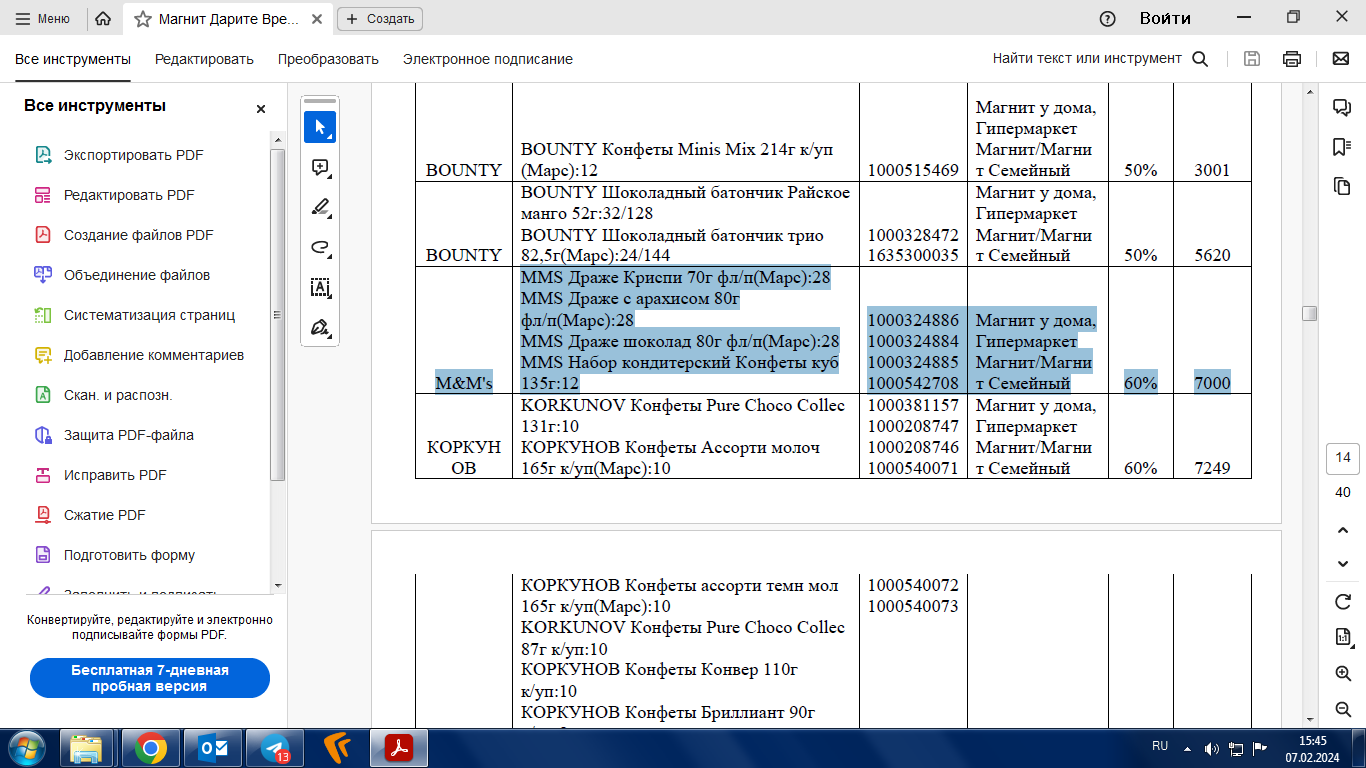Click the Save diskette icon

click(x=1251, y=59)
